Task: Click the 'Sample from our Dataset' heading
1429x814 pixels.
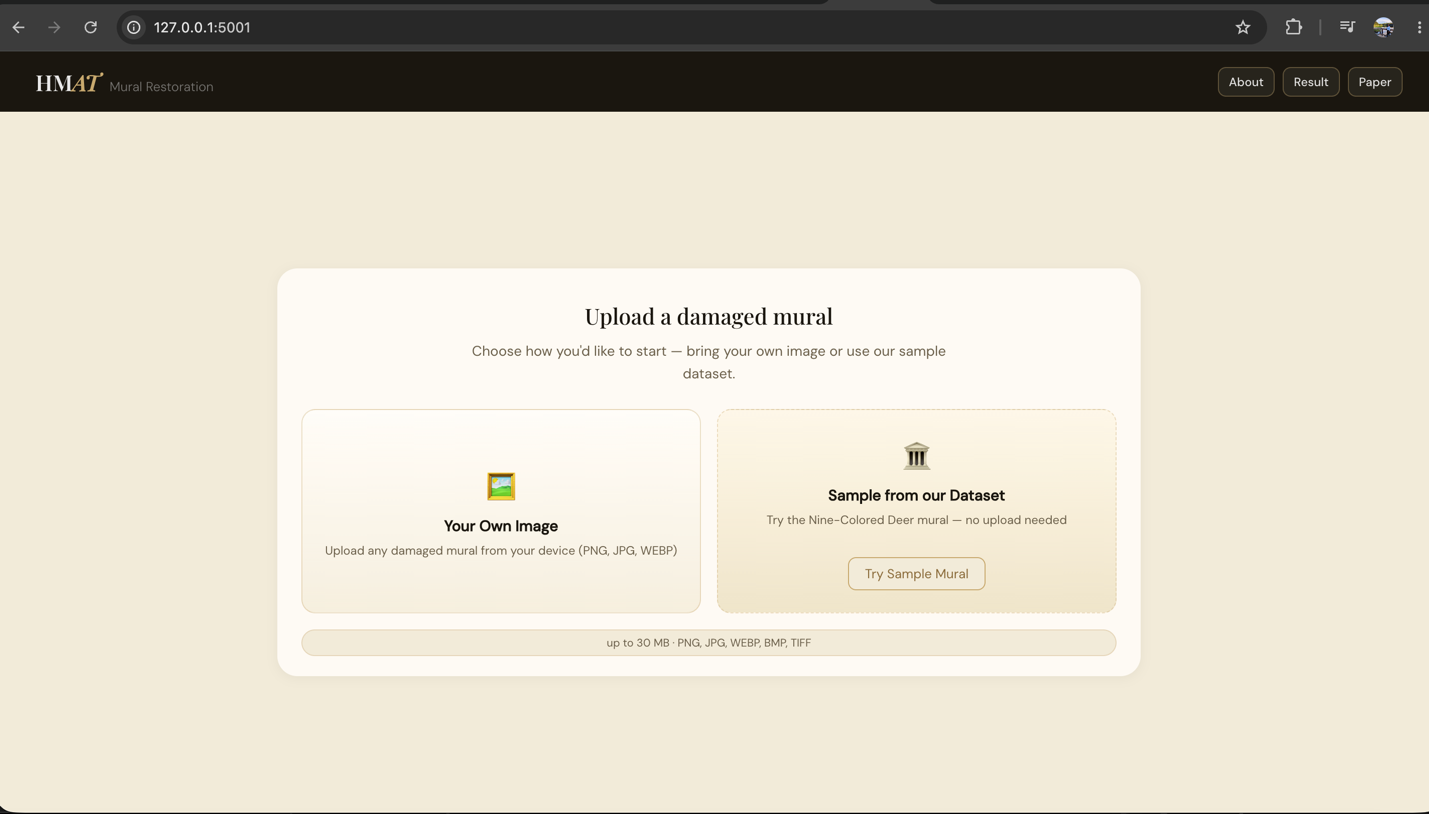Action: (917, 495)
